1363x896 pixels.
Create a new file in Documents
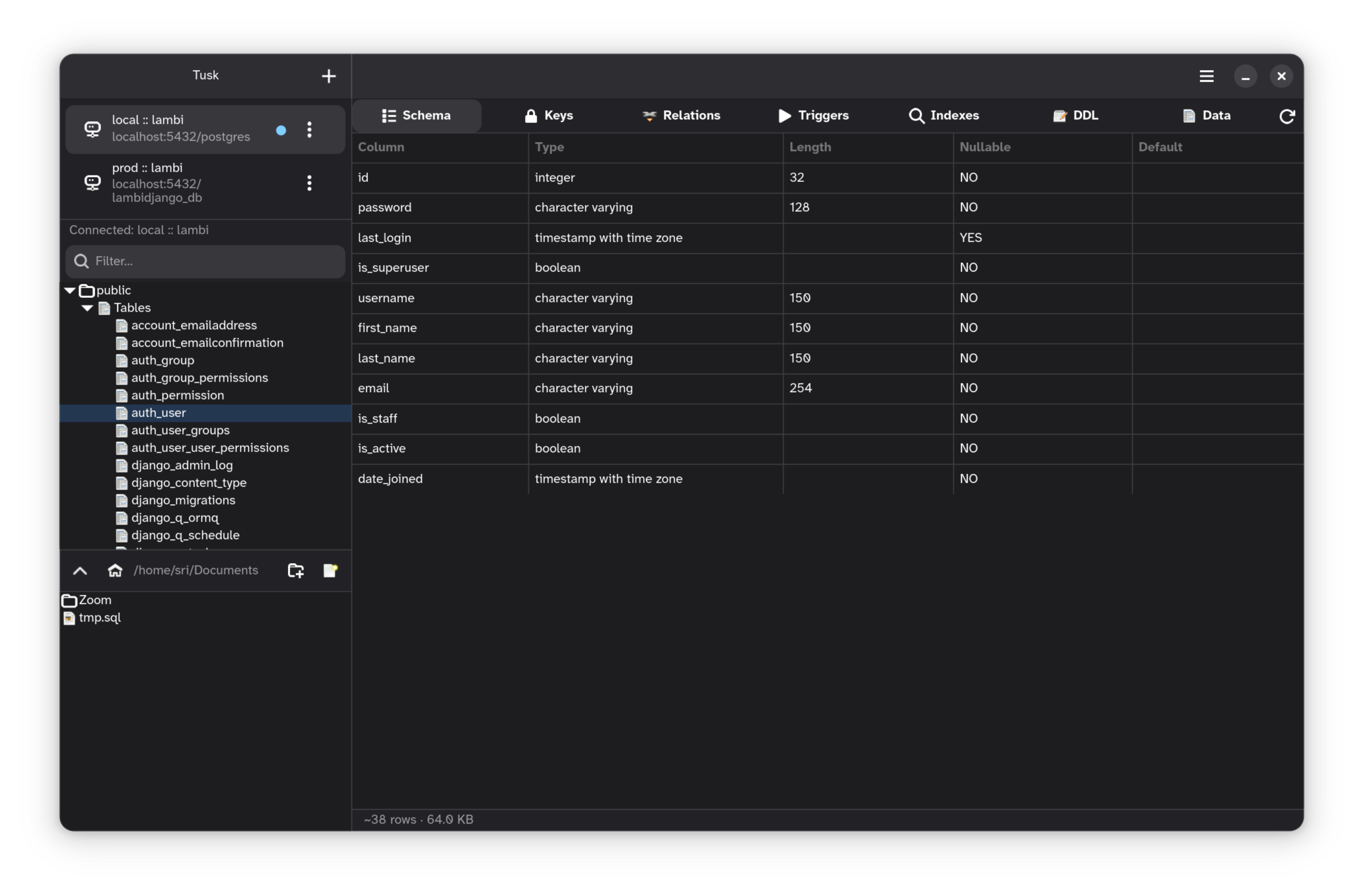pyautogui.click(x=330, y=570)
